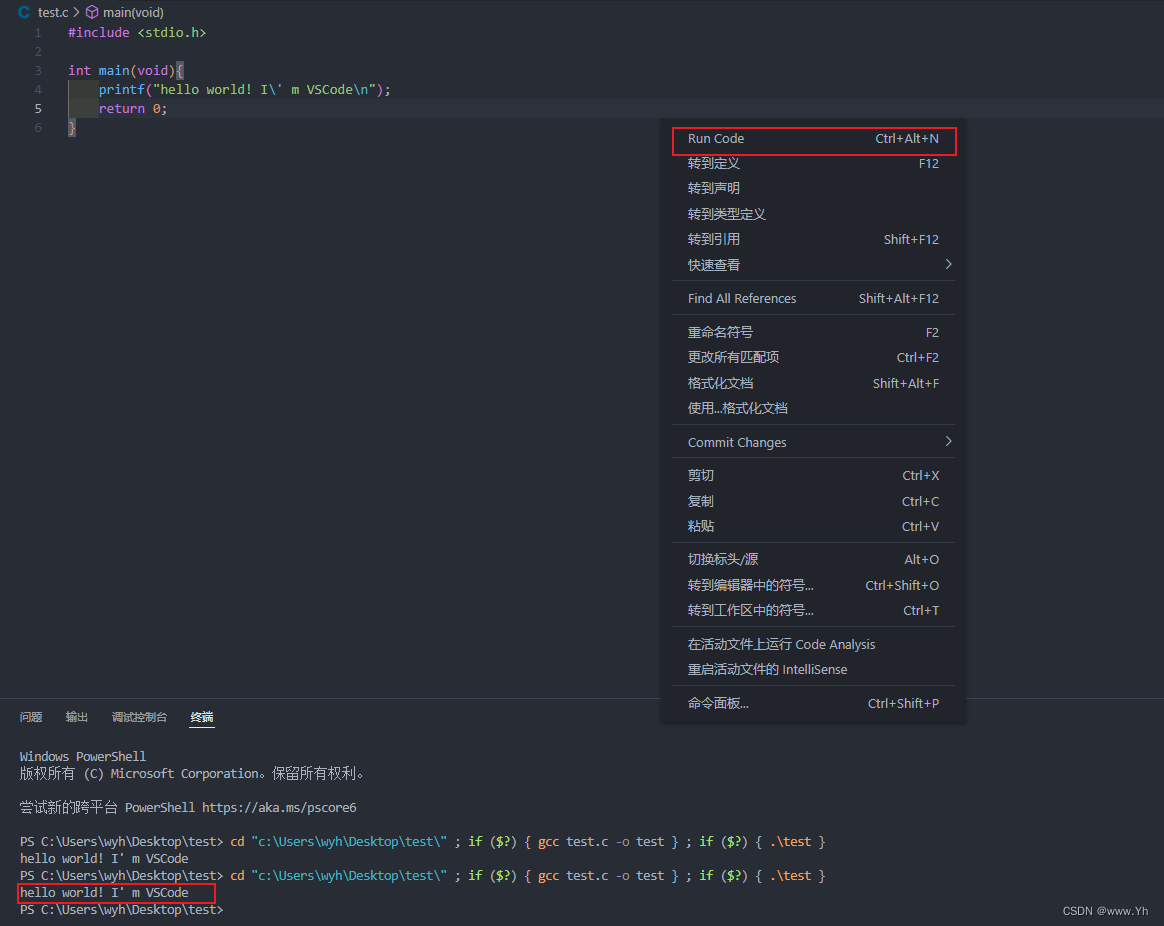The width and height of the screenshot is (1164, 926).
Task: Select 剪切 in context menu
Action: click(x=814, y=476)
